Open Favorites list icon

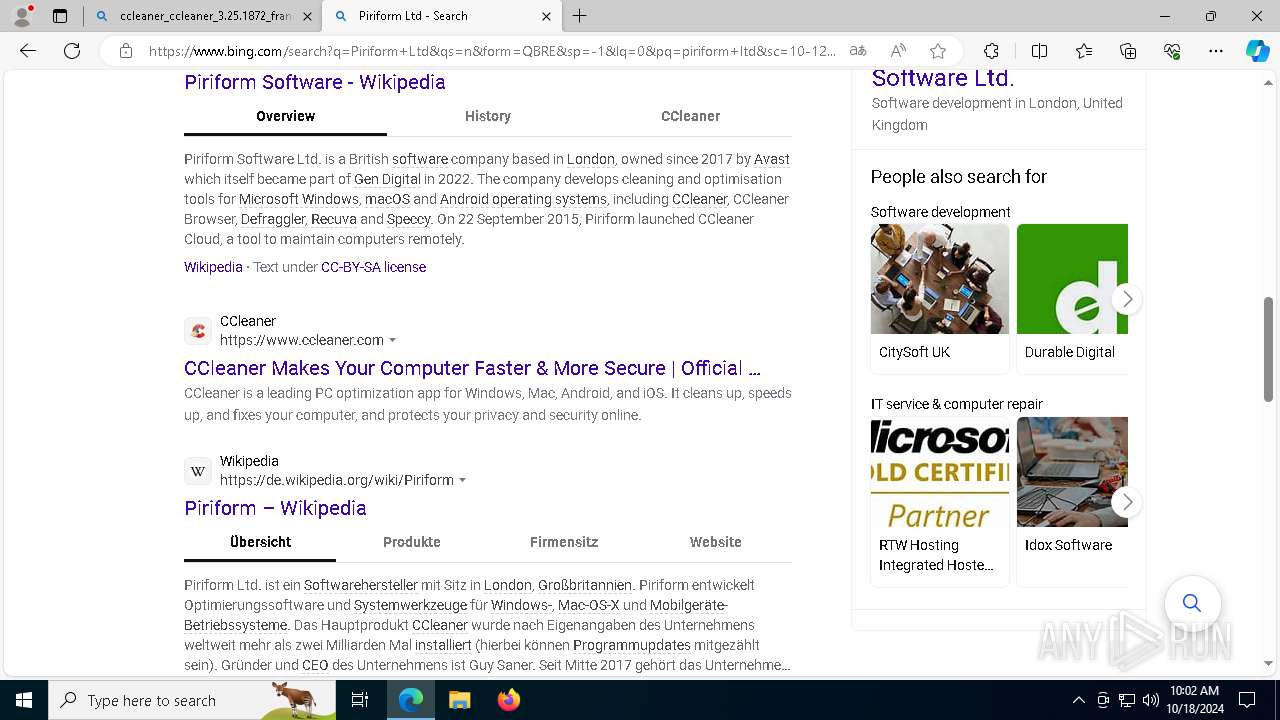tap(1084, 51)
